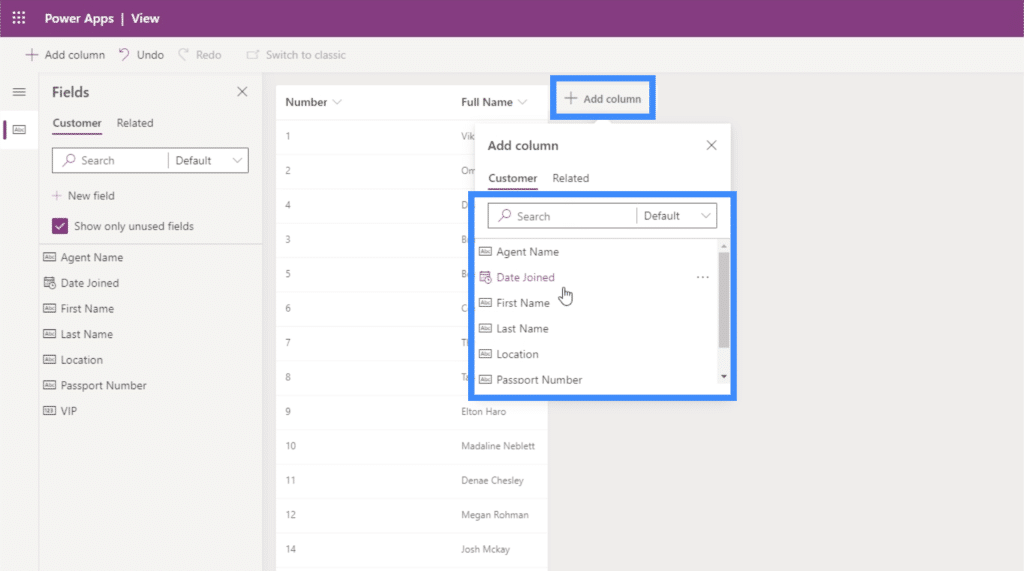Click the Search box in Add column popup
The height and width of the screenshot is (571, 1024).
[x=562, y=216]
